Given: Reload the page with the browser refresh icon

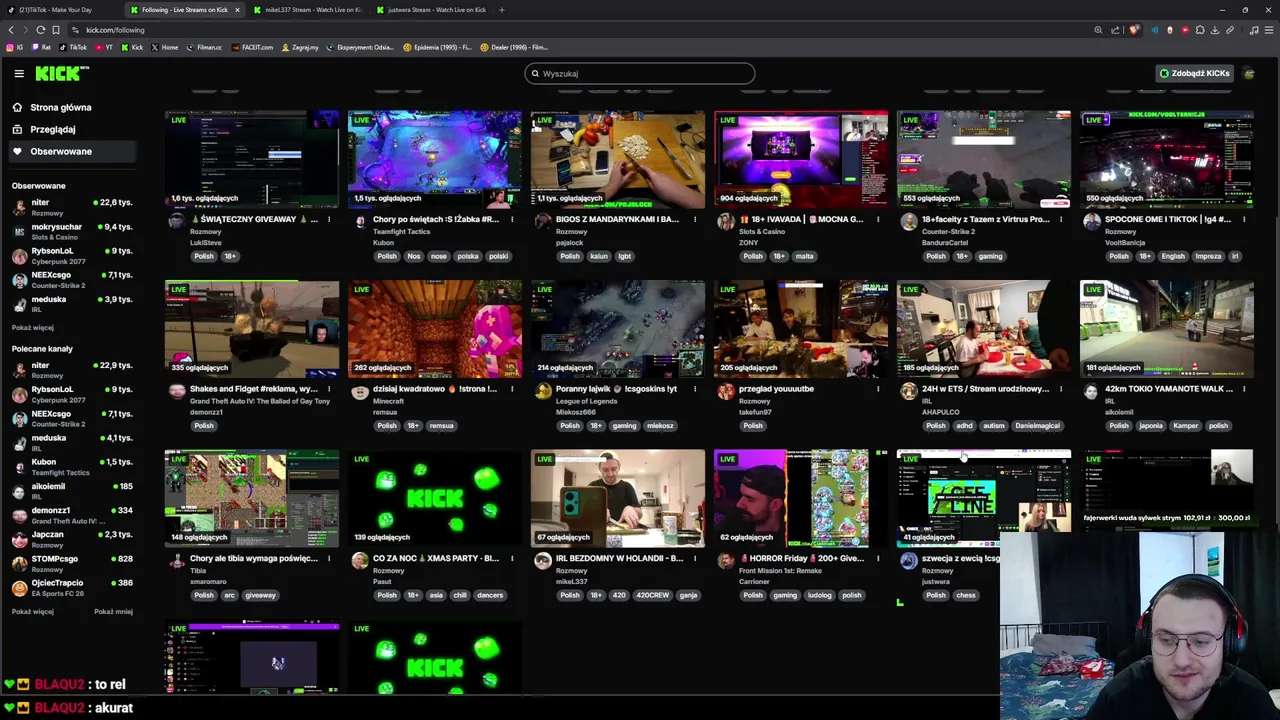Looking at the screenshot, I should (41, 30).
